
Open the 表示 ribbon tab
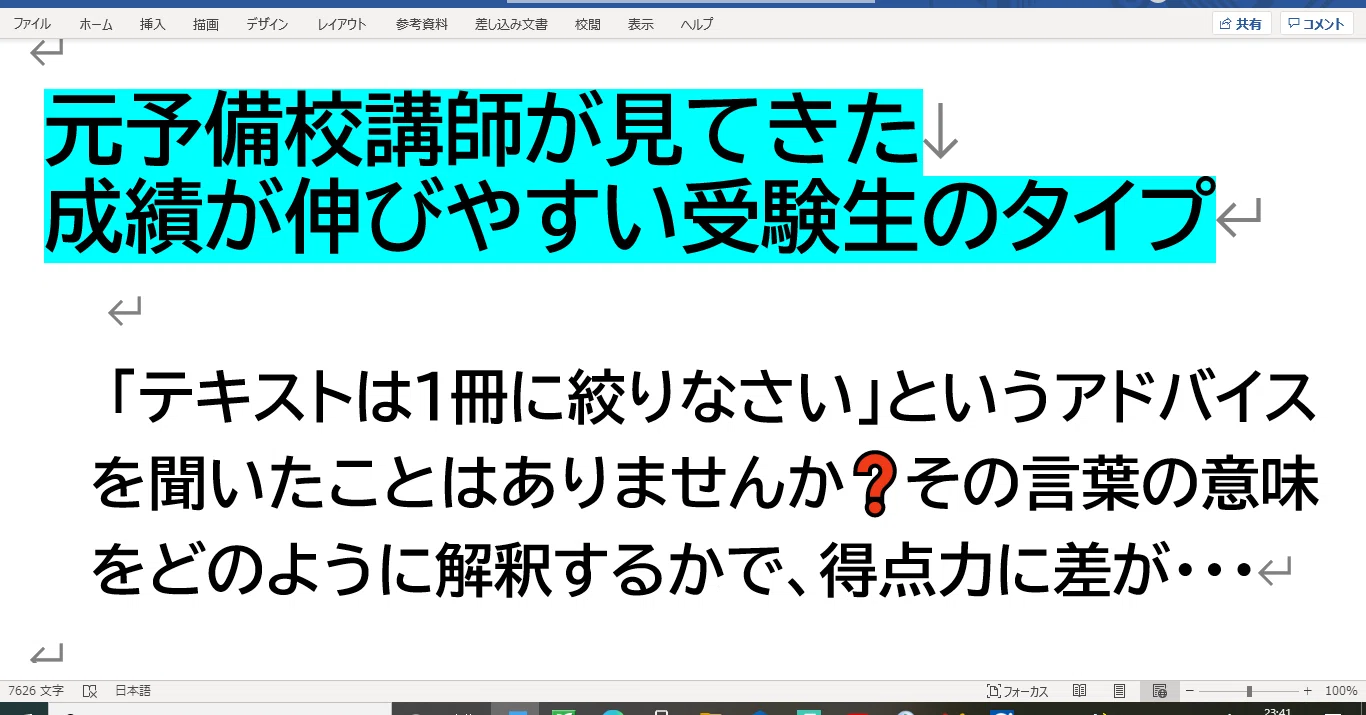[641, 24]
